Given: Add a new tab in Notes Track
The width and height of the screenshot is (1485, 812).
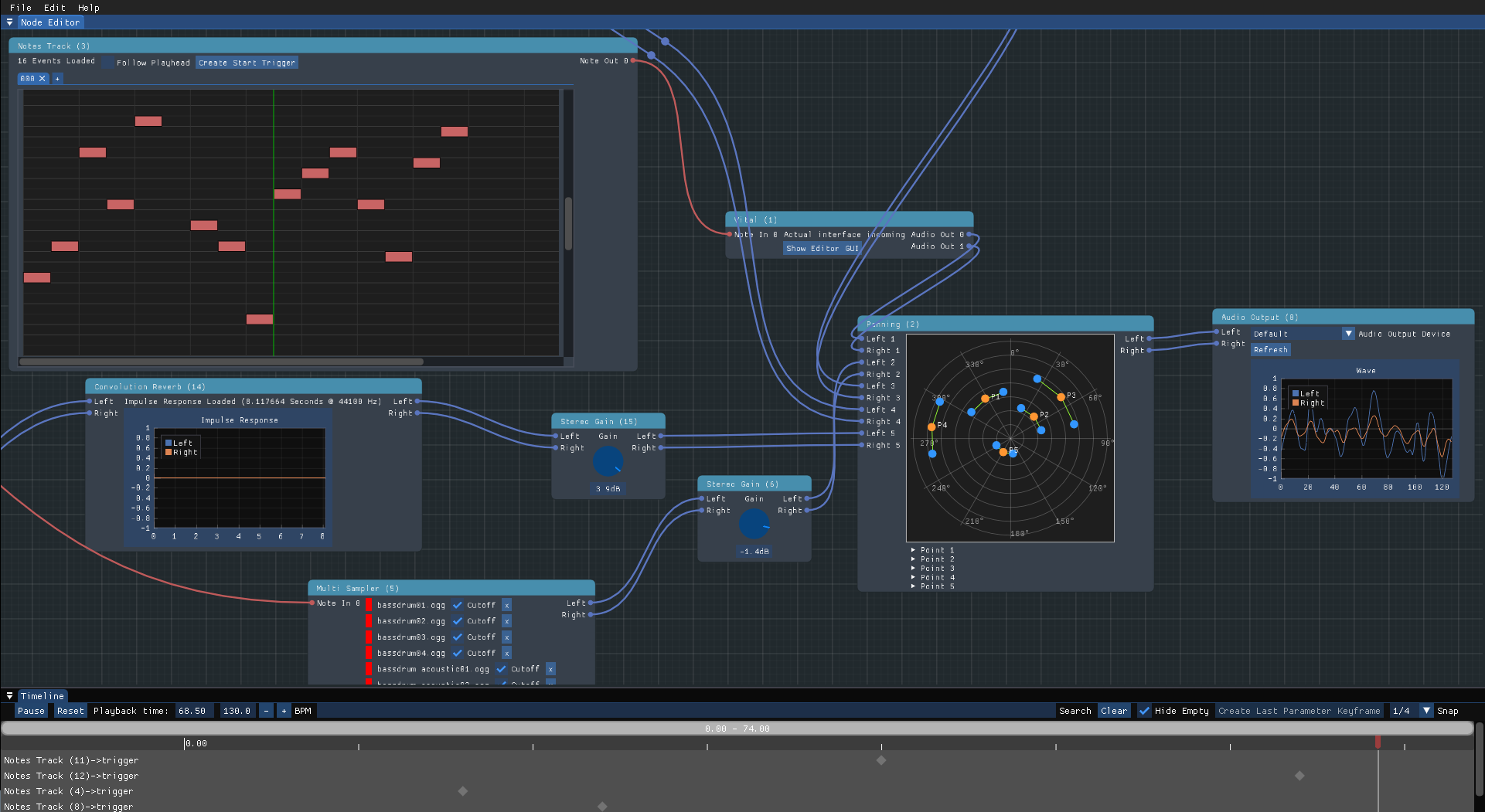Looking at the screenshot, I should click(x=57, y=79).
